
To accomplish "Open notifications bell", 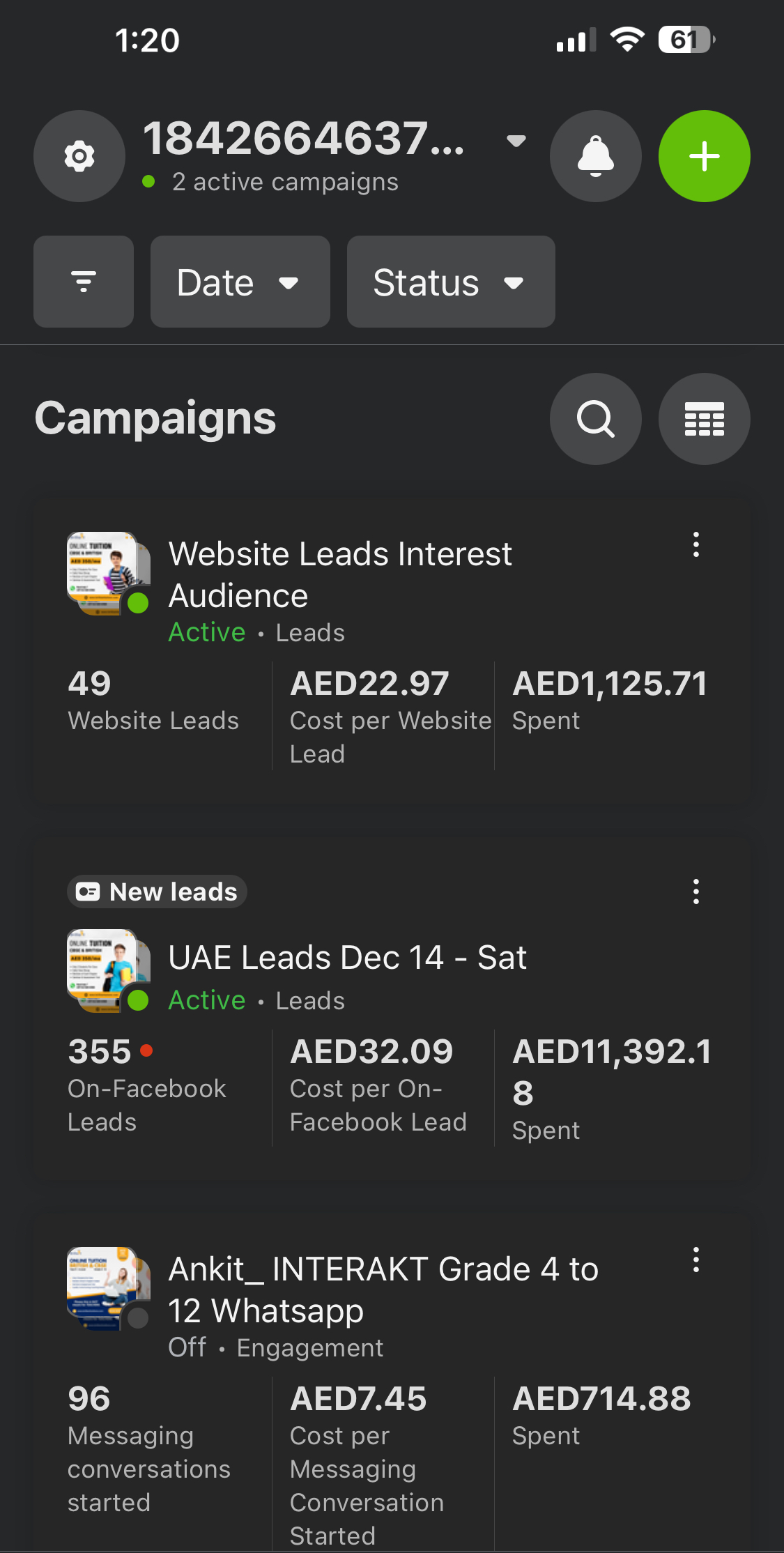I will click(596, 156).
